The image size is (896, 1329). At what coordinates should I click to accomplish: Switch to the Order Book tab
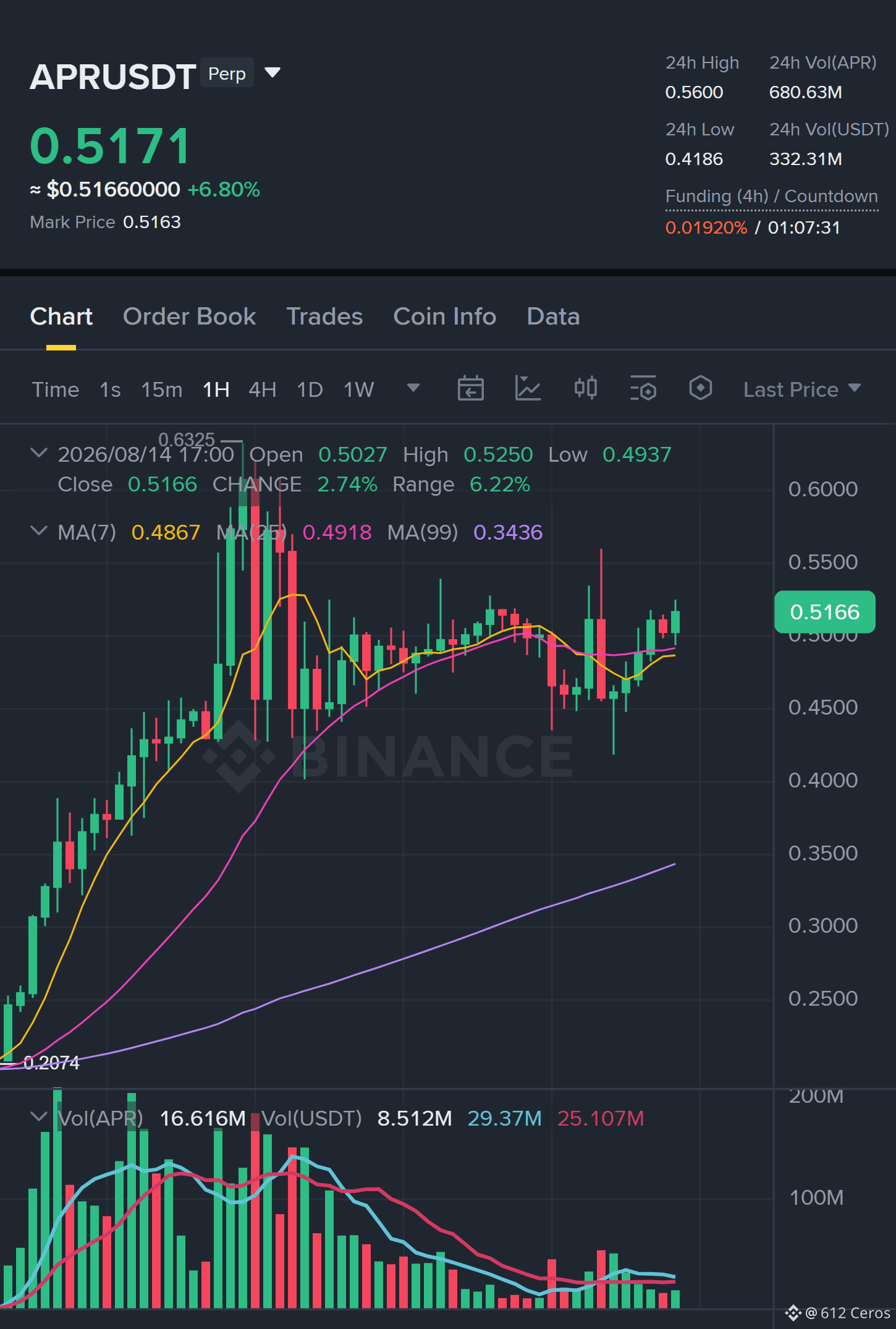pos(189,316)
